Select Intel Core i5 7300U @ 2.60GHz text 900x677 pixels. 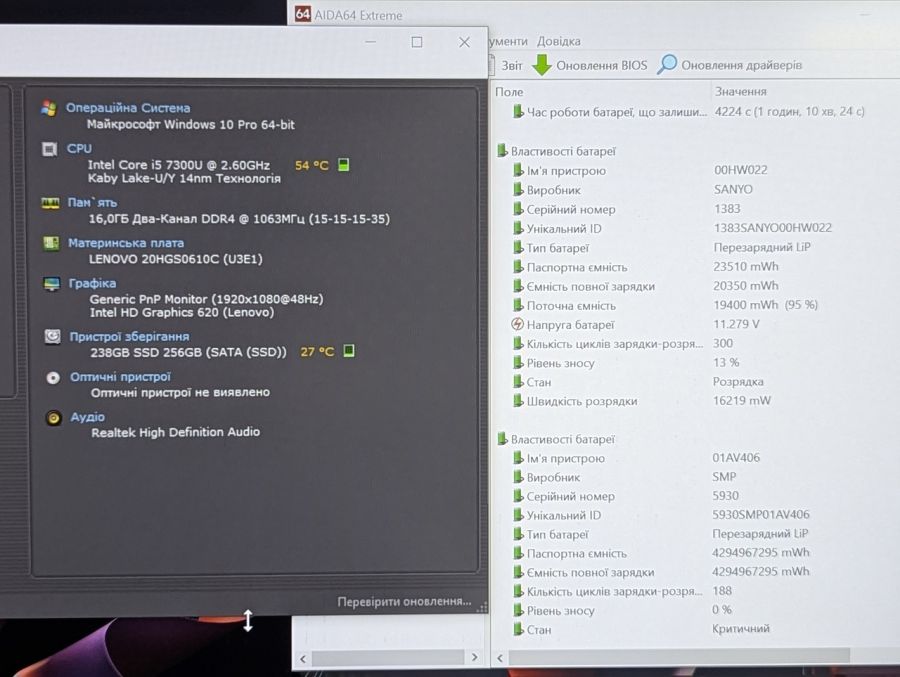tap(179, 165)
